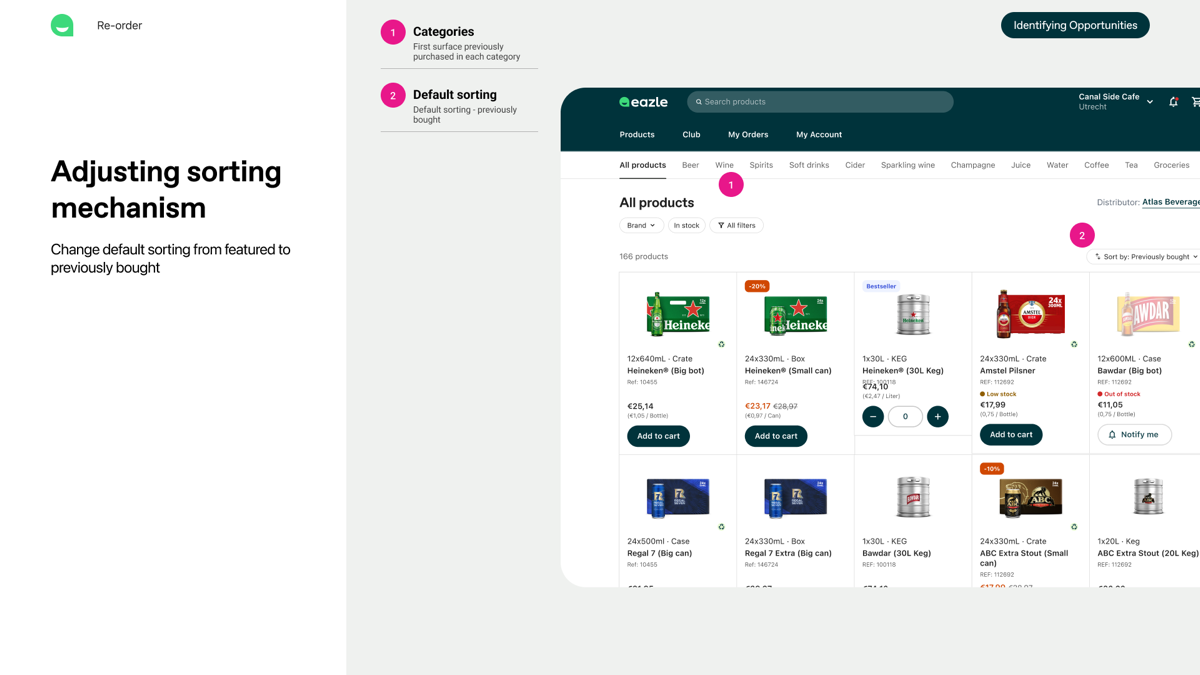
Task: Click the Identifying Opportunities button
Action: [x=1075, y=25]
